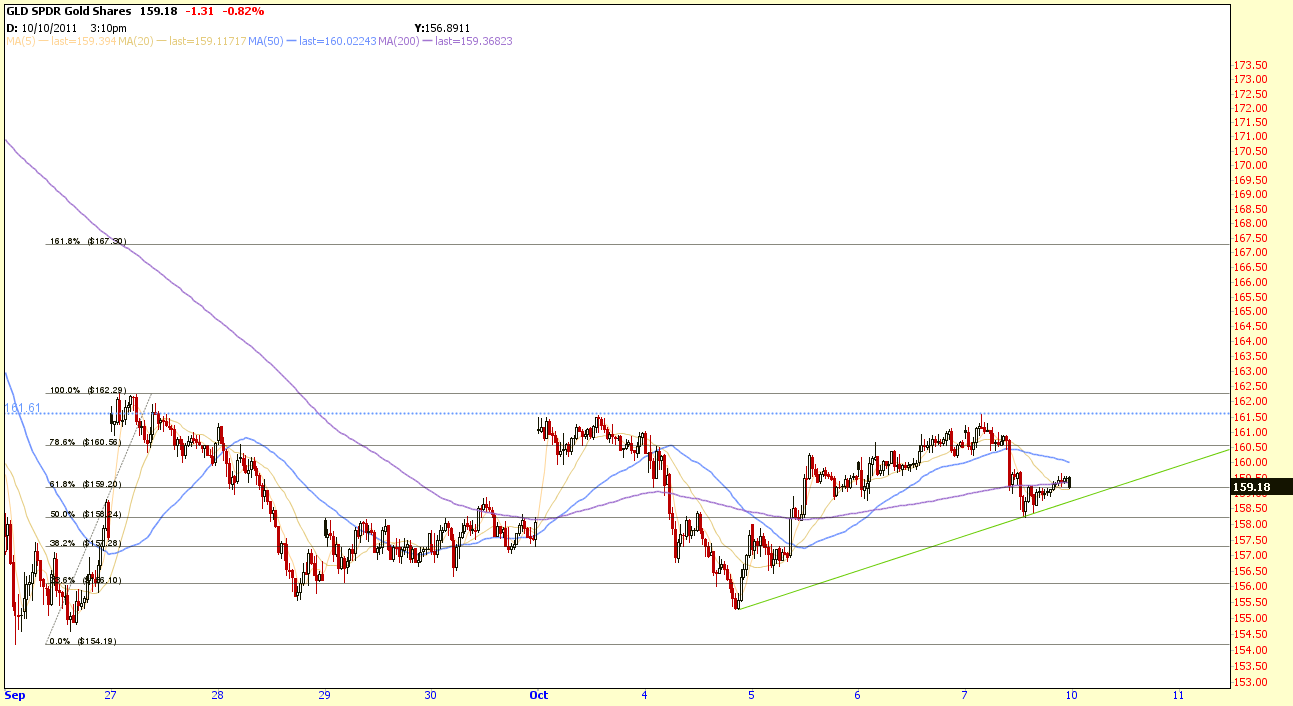Click the MA(200) legend entry
Image resolution: width=1293 pixels, height=706 pixels.
click(x=443, y=41)
